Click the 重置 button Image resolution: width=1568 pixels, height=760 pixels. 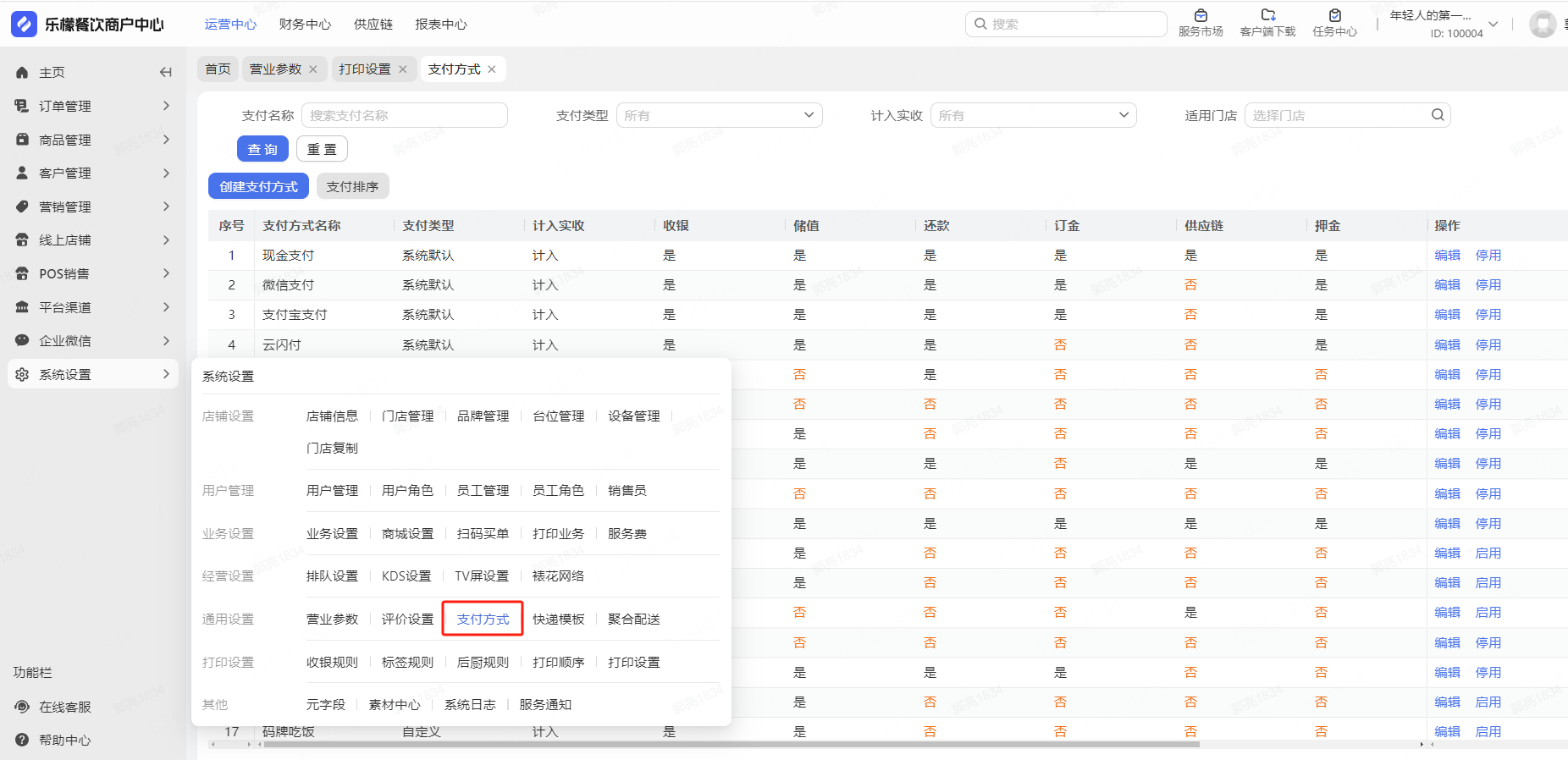point(322,149)
